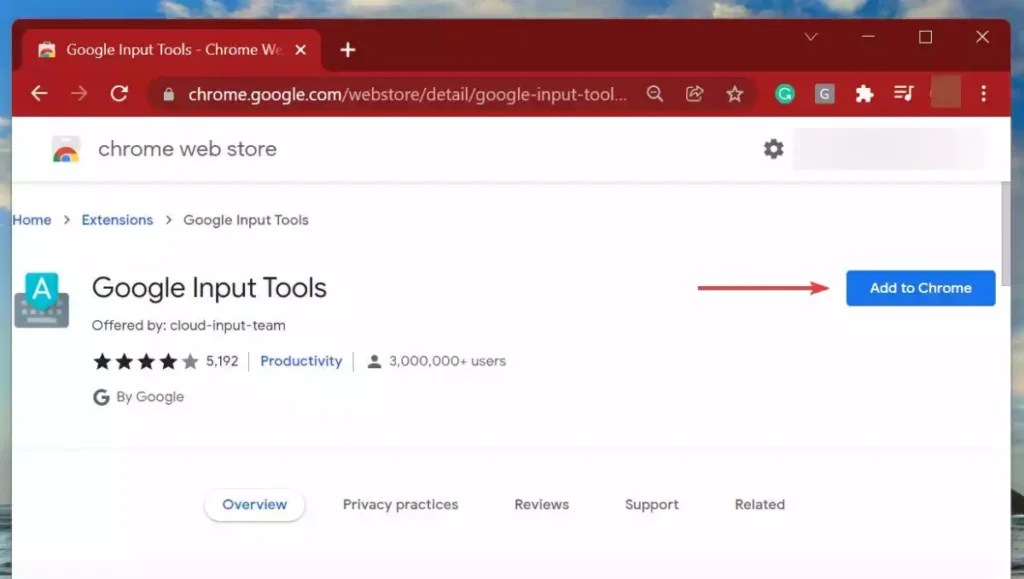Screen dimensions: 1024x579
Task: Click the zoom magnifier icon in address bar
Action: pyautogui.click(x=655, y=93)
